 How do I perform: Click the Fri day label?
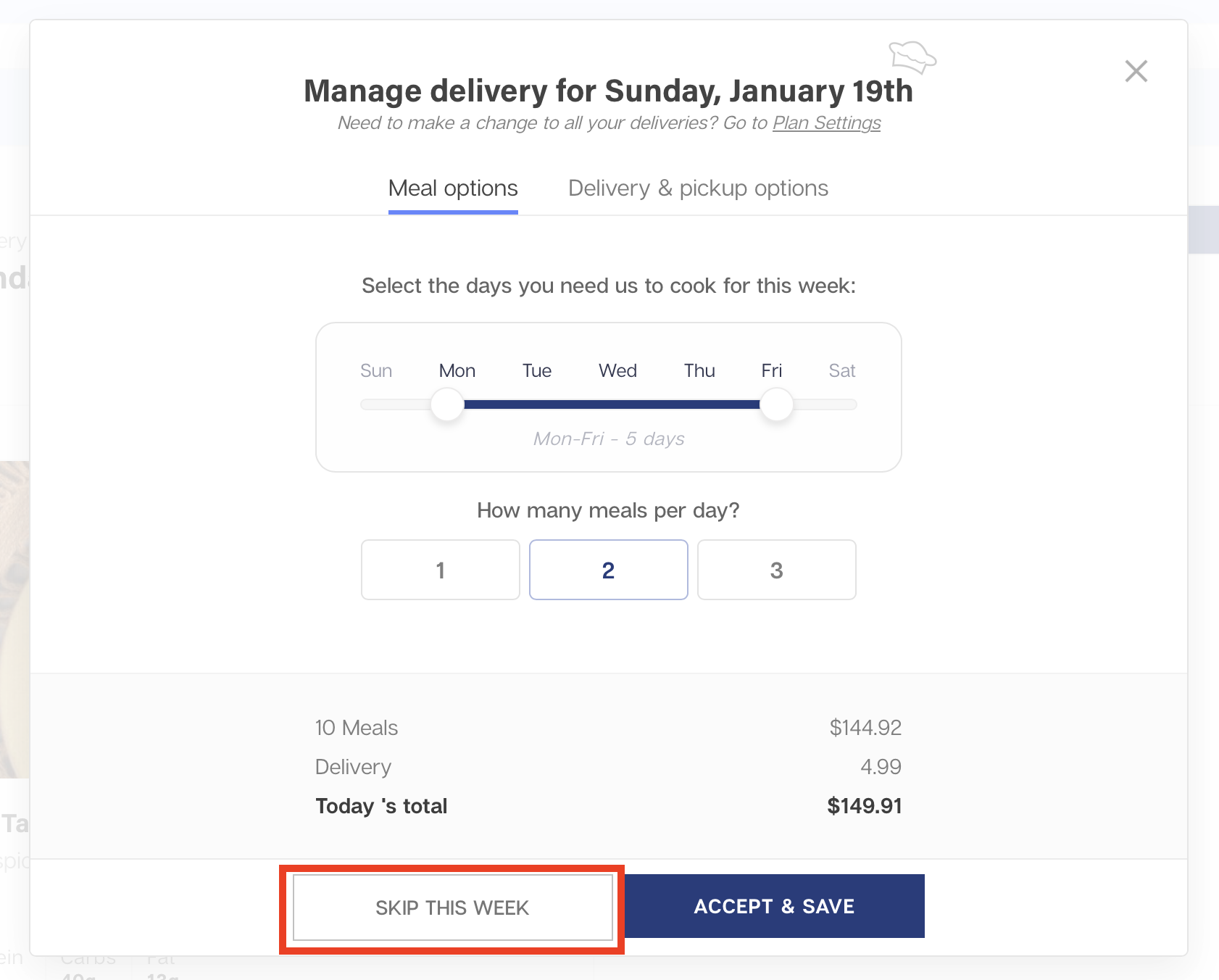point(771,371)
